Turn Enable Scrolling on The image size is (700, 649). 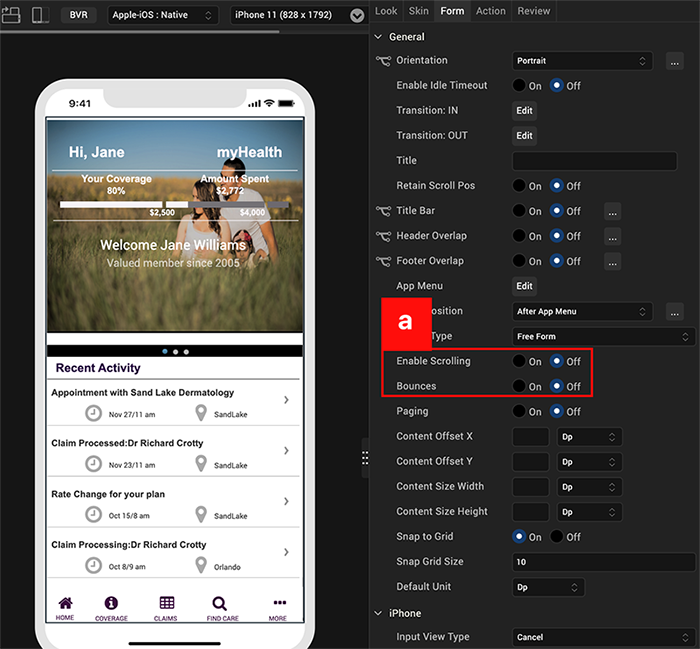520,361
